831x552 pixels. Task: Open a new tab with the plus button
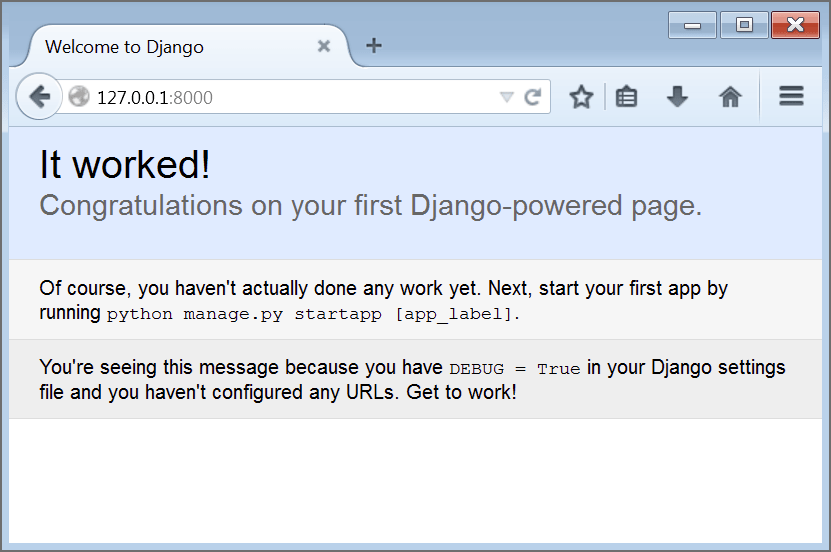(x=373, y=46)
